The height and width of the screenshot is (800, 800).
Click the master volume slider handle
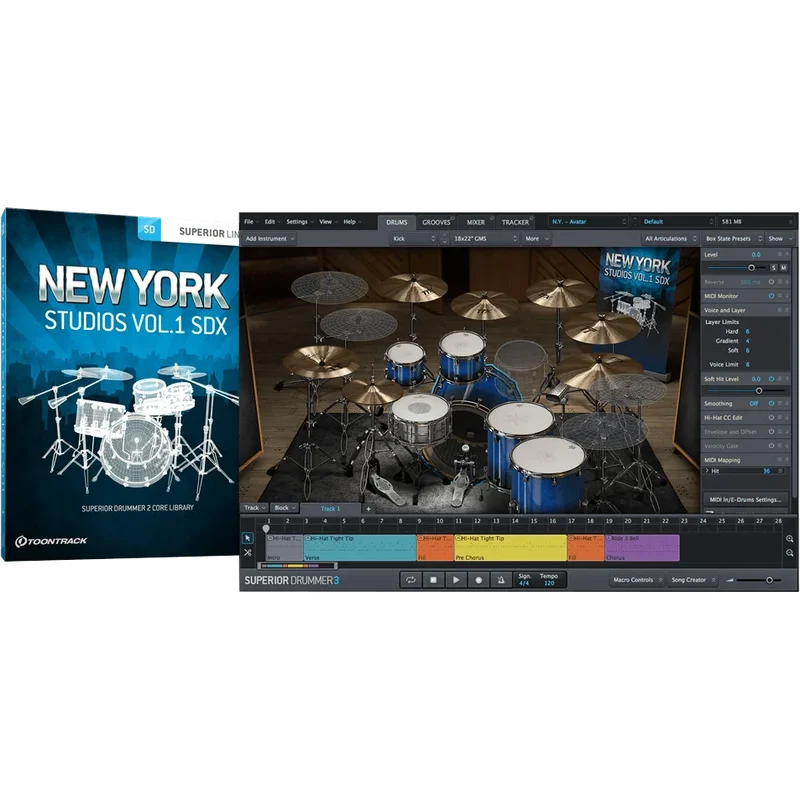pyautogui.click(x=769, y=580)
